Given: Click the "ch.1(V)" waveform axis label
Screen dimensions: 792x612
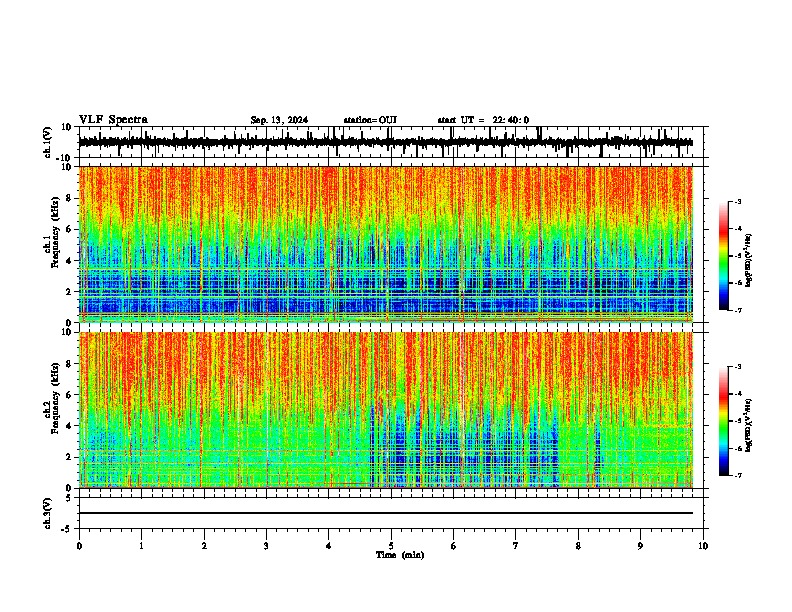Looking at the screenshot, I should 47,142.
